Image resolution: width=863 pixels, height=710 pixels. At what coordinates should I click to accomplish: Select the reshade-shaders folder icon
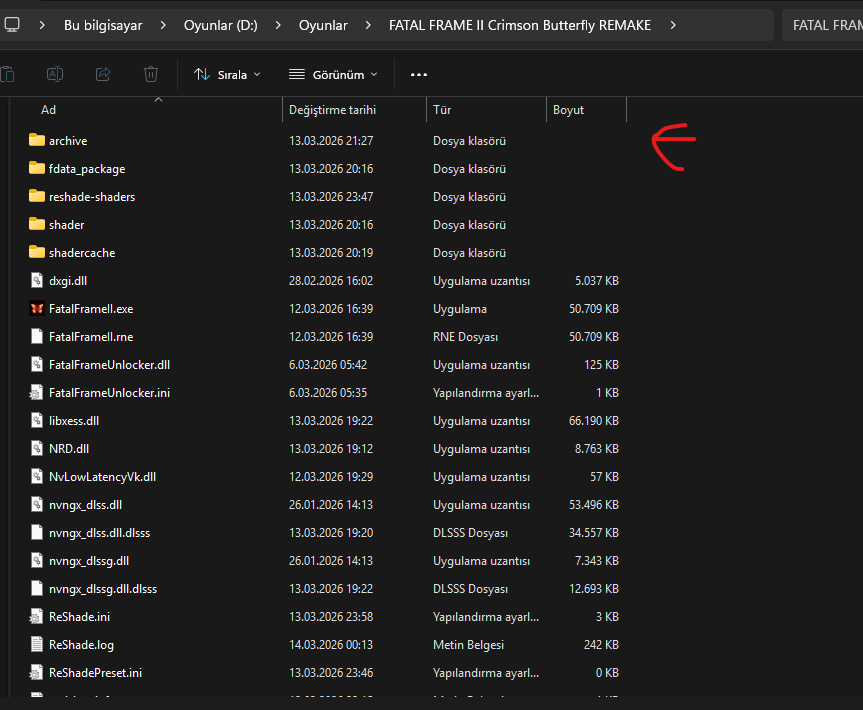(37, 196)
